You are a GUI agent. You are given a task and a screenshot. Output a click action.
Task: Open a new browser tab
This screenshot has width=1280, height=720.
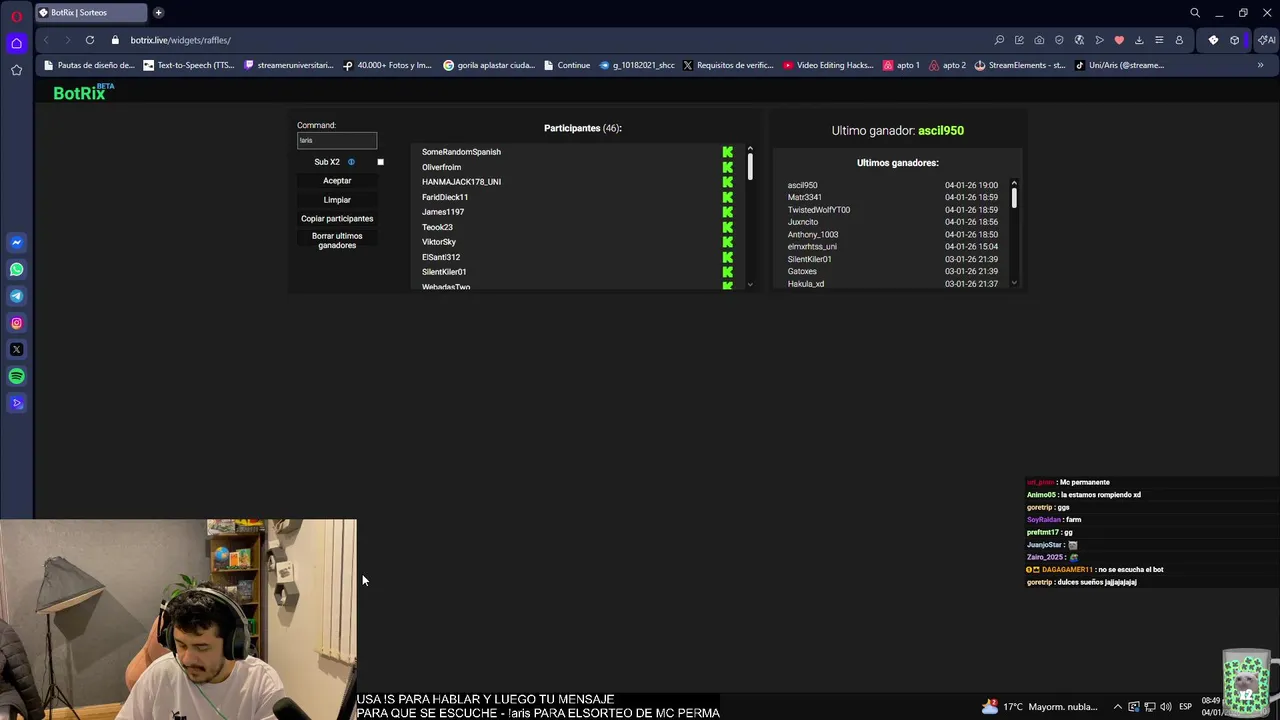tap(158, 13)
